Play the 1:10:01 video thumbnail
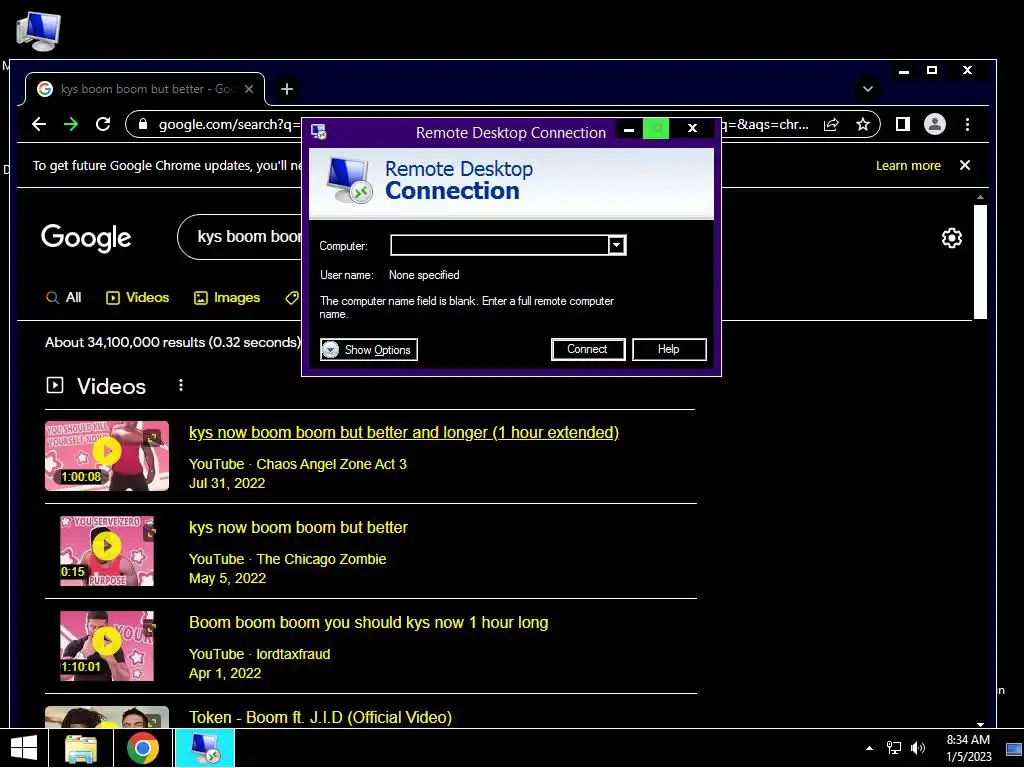Viewport: 1024px width, 768px height. [107, 646]
